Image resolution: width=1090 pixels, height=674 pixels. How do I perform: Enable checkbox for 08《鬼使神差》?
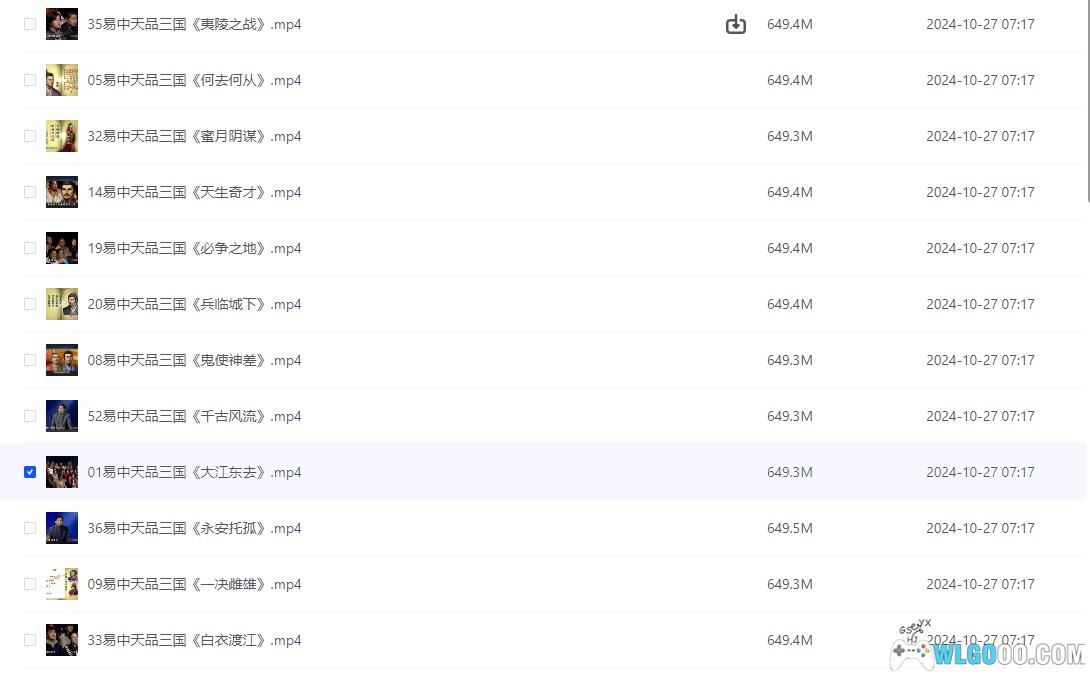[x=30, y=360]
